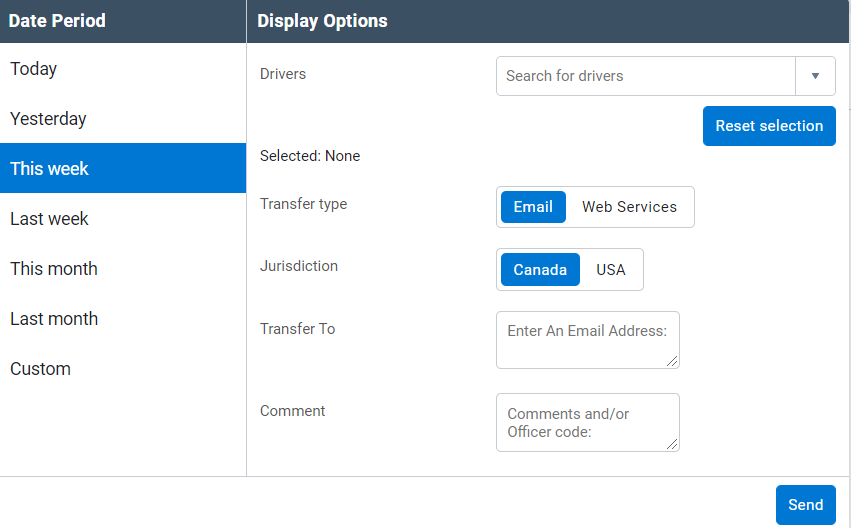Focus the Enter An Email Address box
This screenshot has height=528, width=851.
pyautogui.click(x=587, y=340)
